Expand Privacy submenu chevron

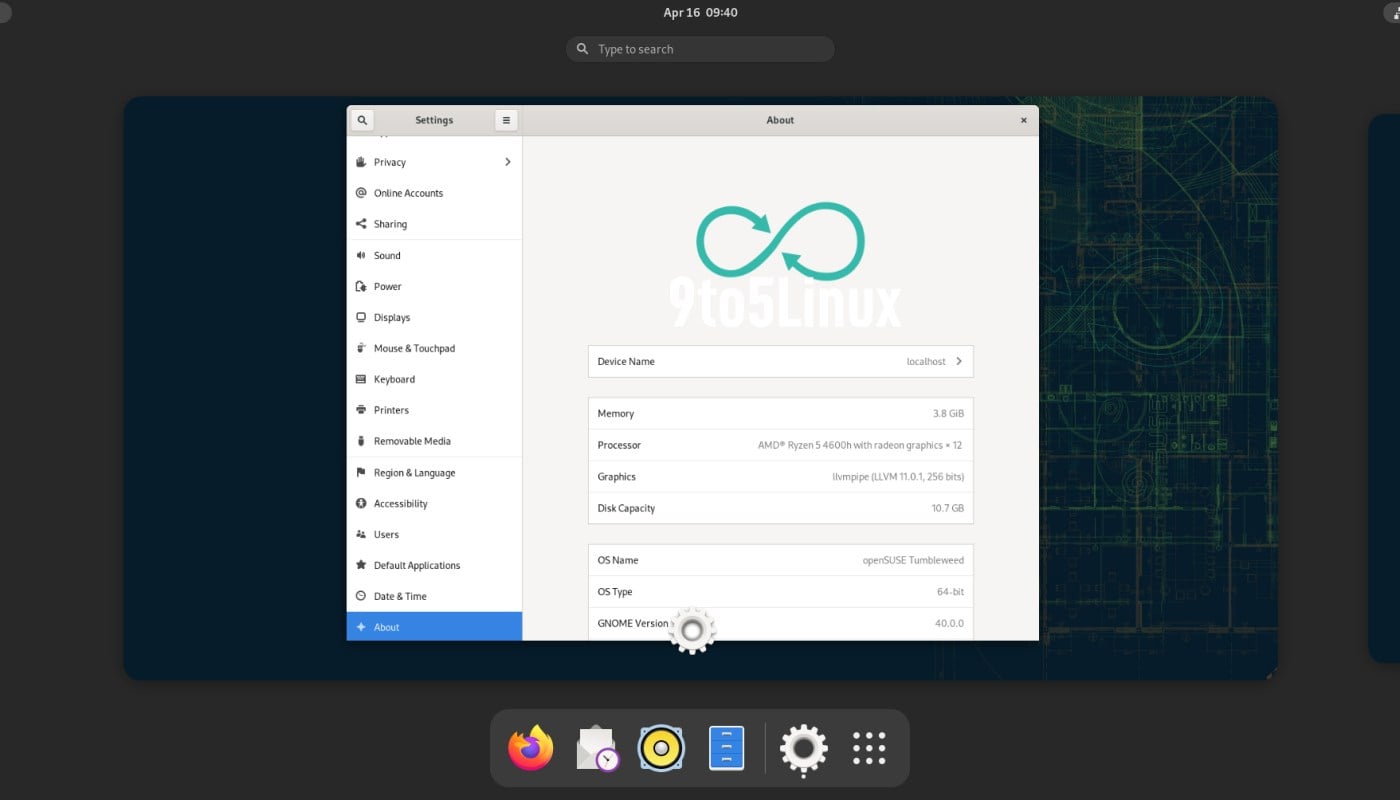pyautogui.click(x=508, y=162)
